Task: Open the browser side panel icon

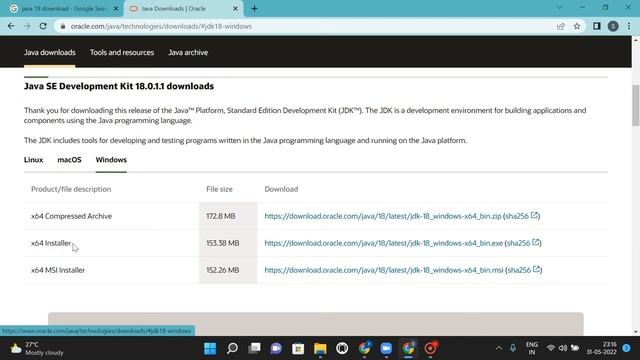Action: pos(597,26)
